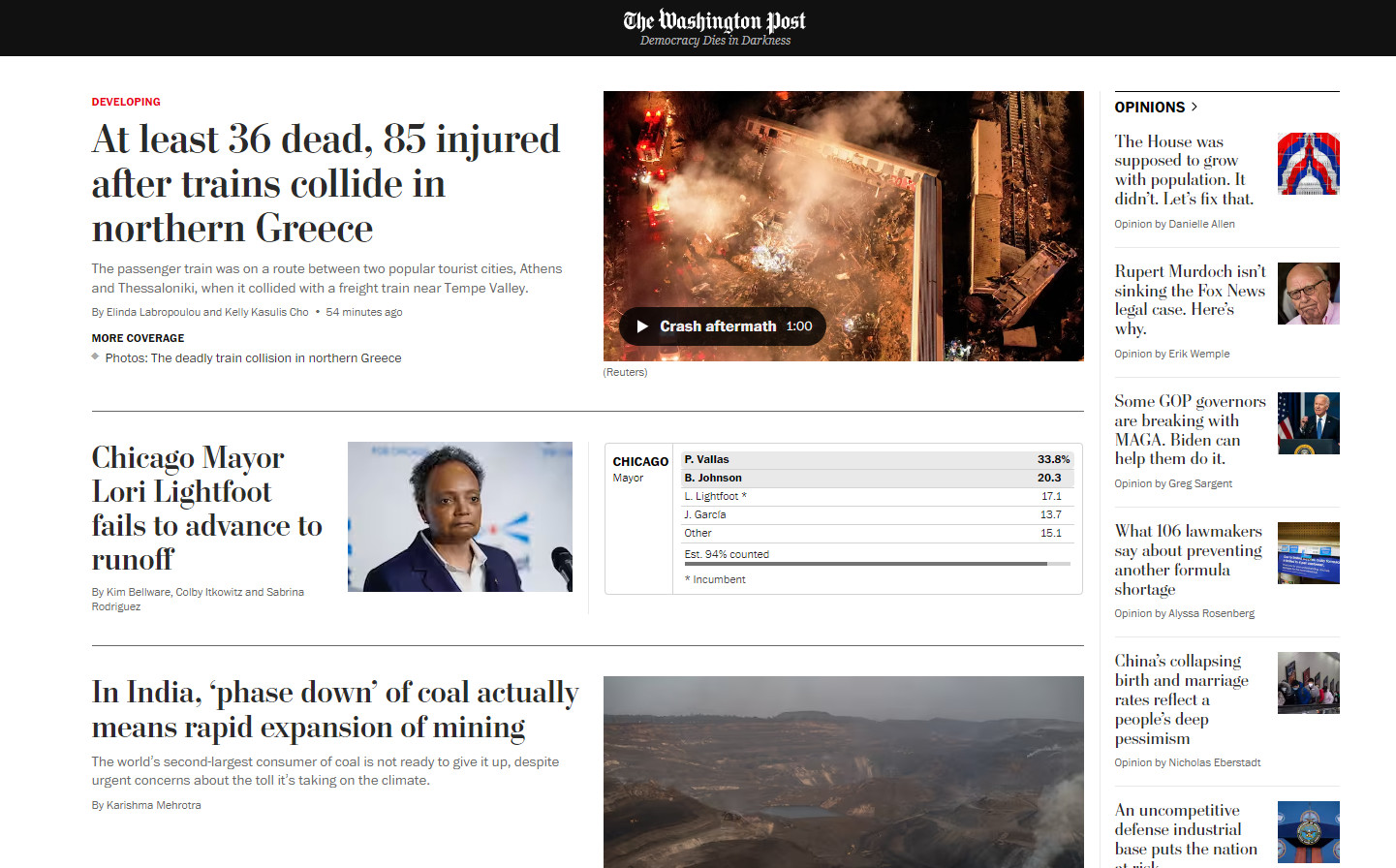Open the 106 lawmakers formula shortage opinion
Image resolution: width=1396 pixels, height=868 pixels.
tap(1187, 560)
